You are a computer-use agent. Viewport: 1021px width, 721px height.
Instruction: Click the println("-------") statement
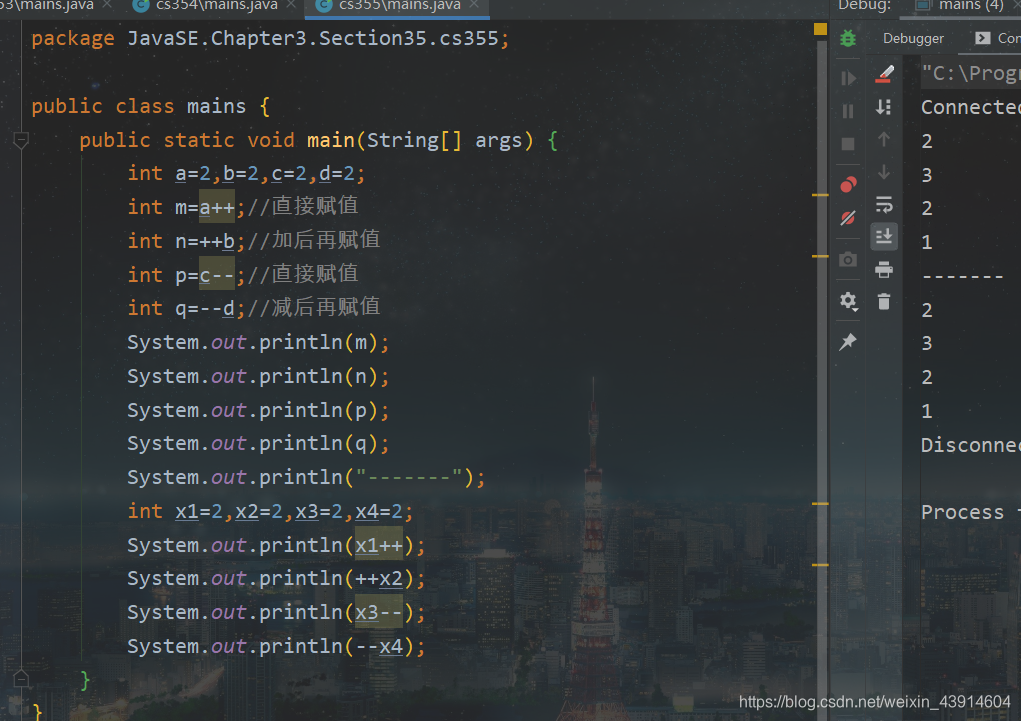tap(306, 477)
